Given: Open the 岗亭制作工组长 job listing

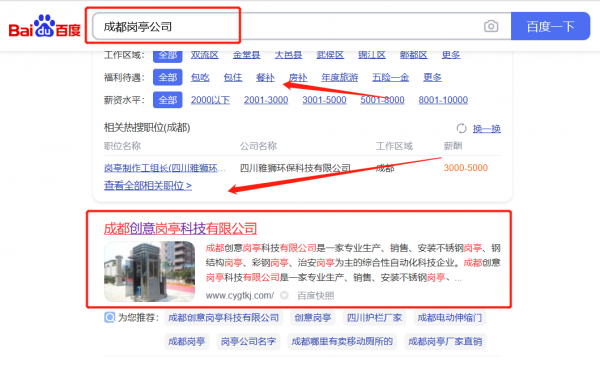Looking at the screenshot, I should coord(165,168).
